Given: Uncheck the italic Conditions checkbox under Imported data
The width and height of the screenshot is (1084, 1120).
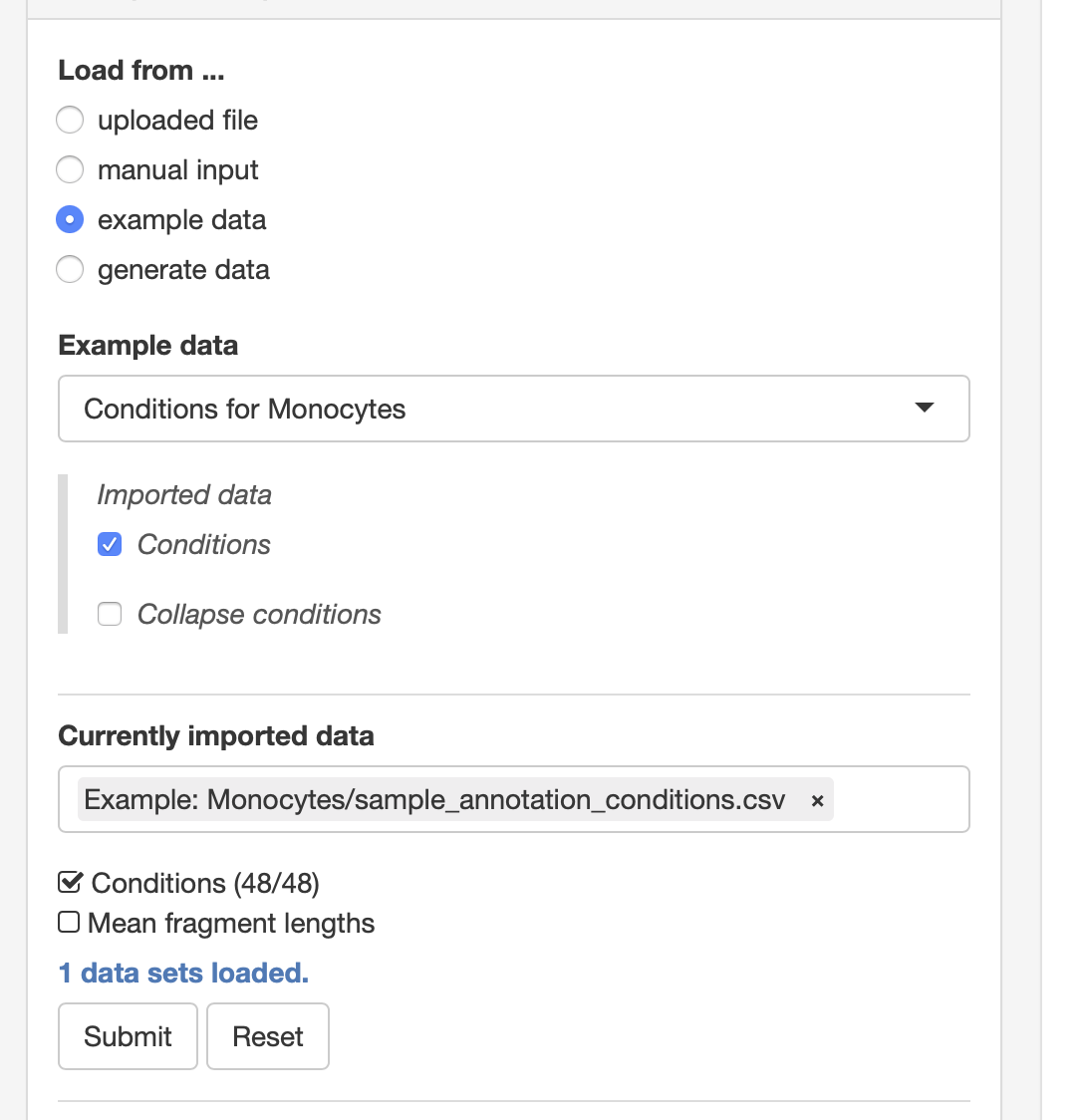Looking at the screenshot, I should pos(110,544).
